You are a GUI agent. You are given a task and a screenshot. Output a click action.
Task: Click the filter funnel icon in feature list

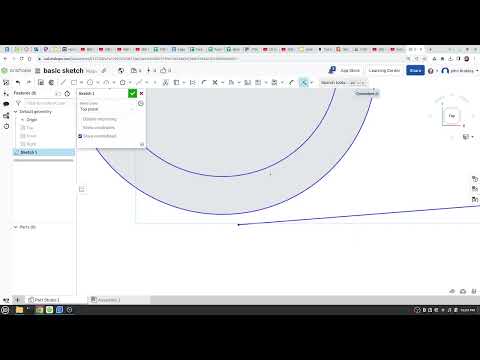tap(18, 103)
